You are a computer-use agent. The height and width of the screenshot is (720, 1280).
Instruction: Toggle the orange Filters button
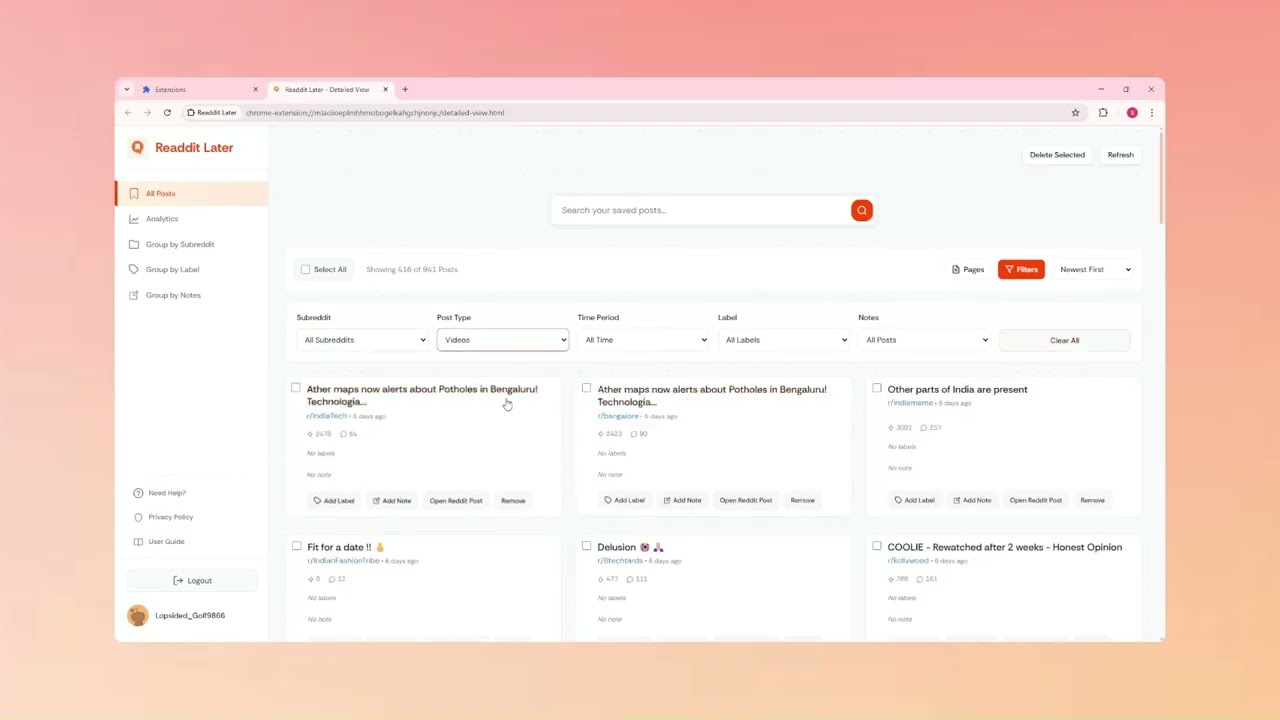click(1021, 269)
